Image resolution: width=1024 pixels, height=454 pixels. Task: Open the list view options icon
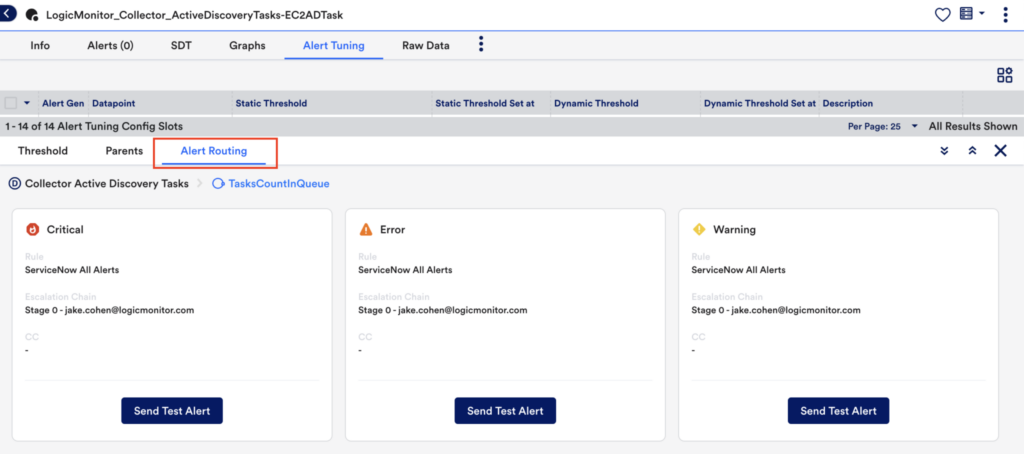coord(966,14)
